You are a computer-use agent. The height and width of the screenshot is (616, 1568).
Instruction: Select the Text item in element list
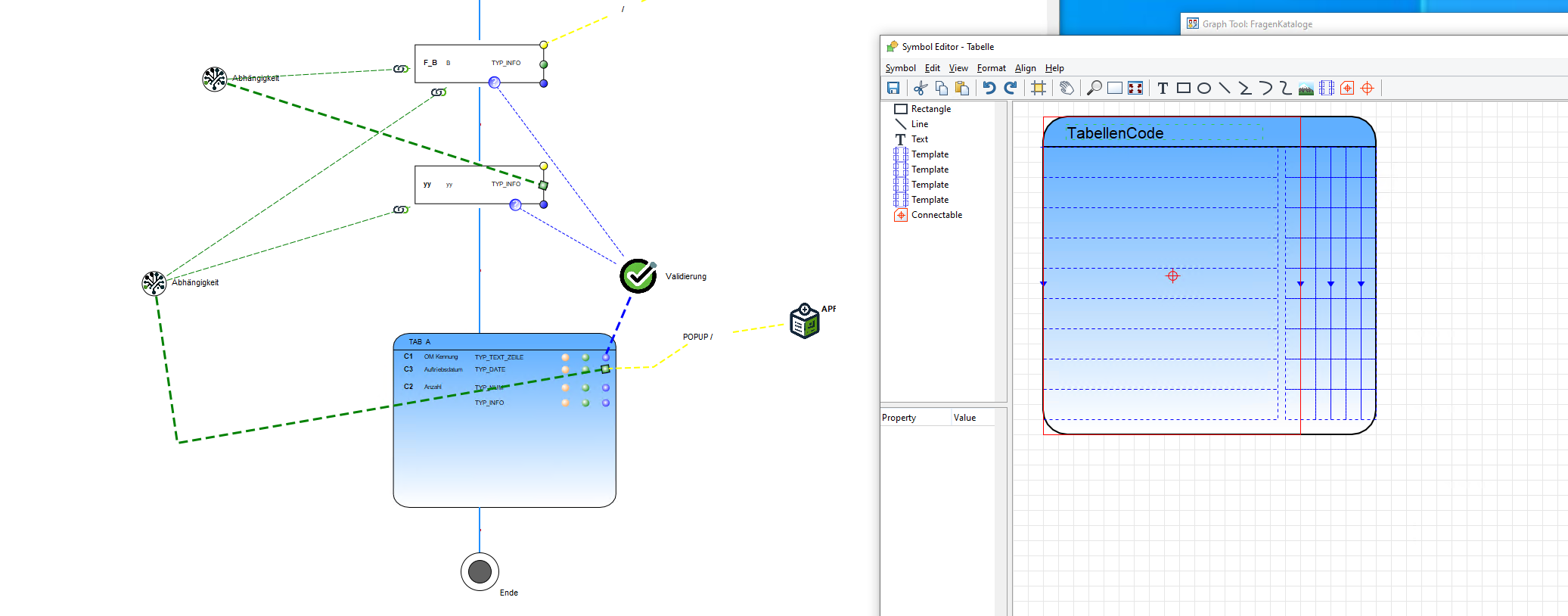tap(919, 139)
